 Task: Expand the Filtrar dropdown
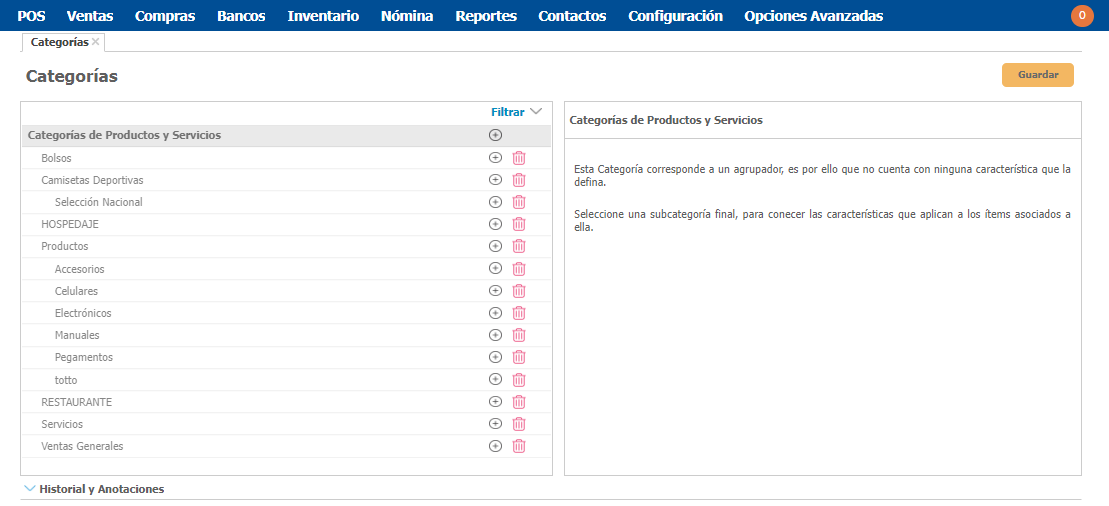coord(515,112)
